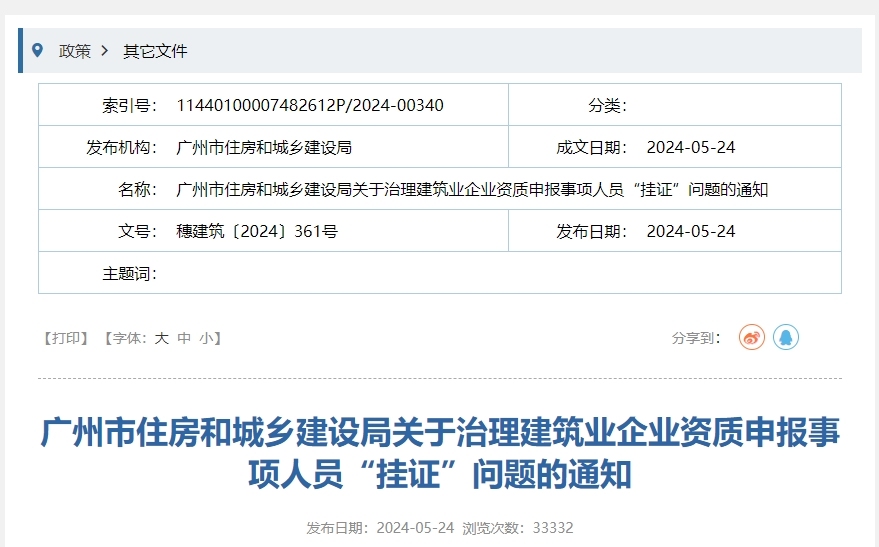The image size is (879, 547).
Task: Click document number 穗建筑〔2024〕361号
Action: pos(257,231)
